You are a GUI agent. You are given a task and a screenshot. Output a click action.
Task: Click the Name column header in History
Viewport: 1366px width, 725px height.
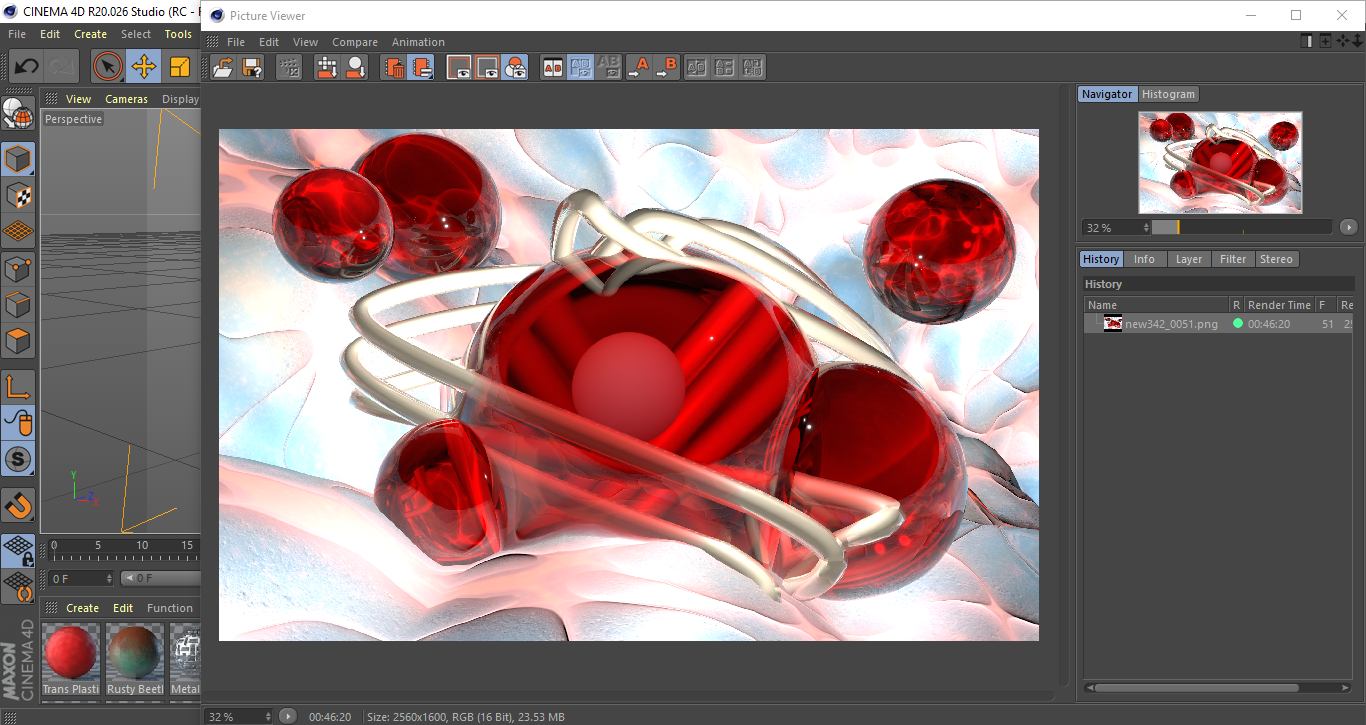click(x=1157, y=305)
